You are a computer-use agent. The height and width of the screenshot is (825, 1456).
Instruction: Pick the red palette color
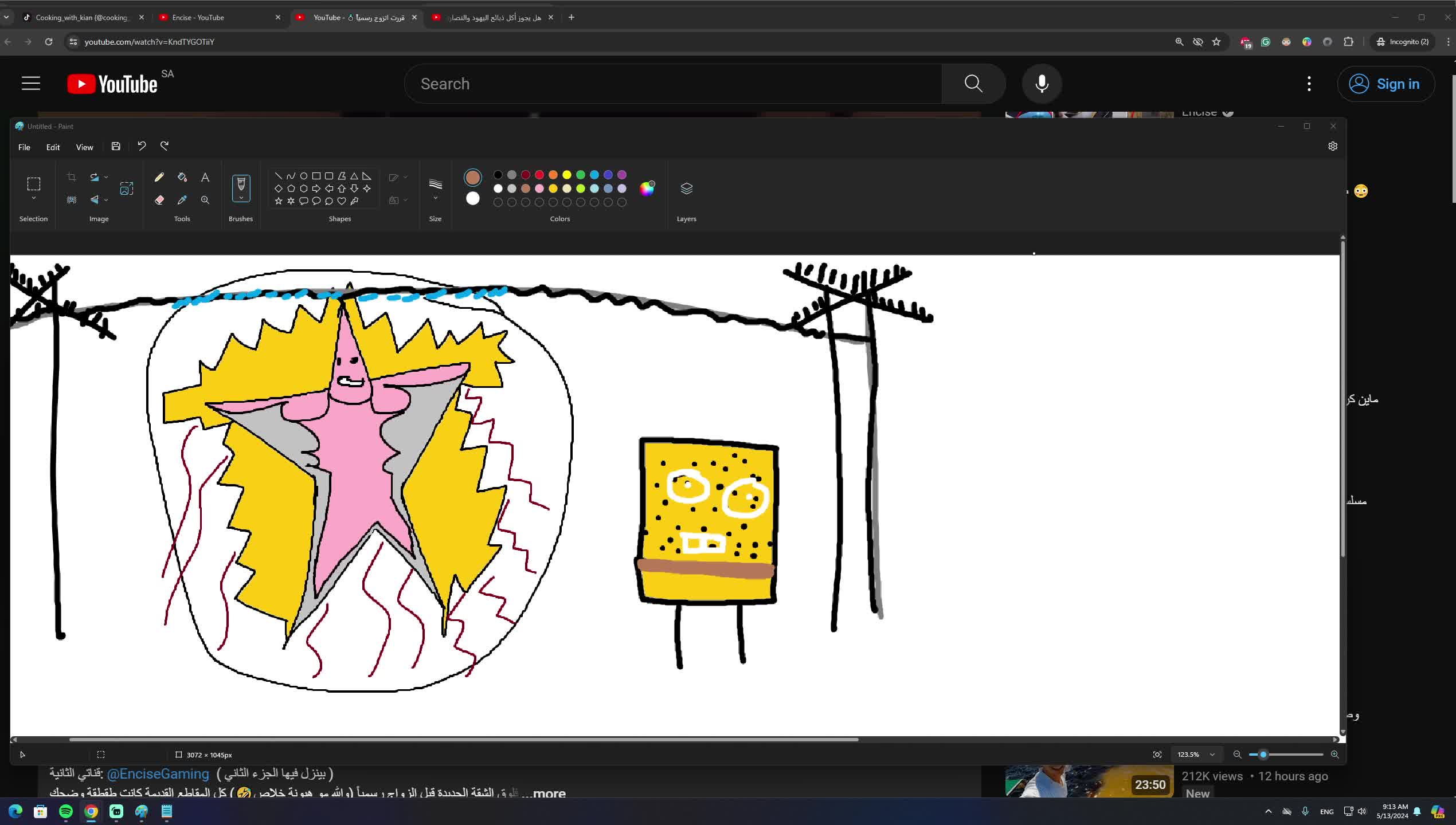(x=539, y=175)
